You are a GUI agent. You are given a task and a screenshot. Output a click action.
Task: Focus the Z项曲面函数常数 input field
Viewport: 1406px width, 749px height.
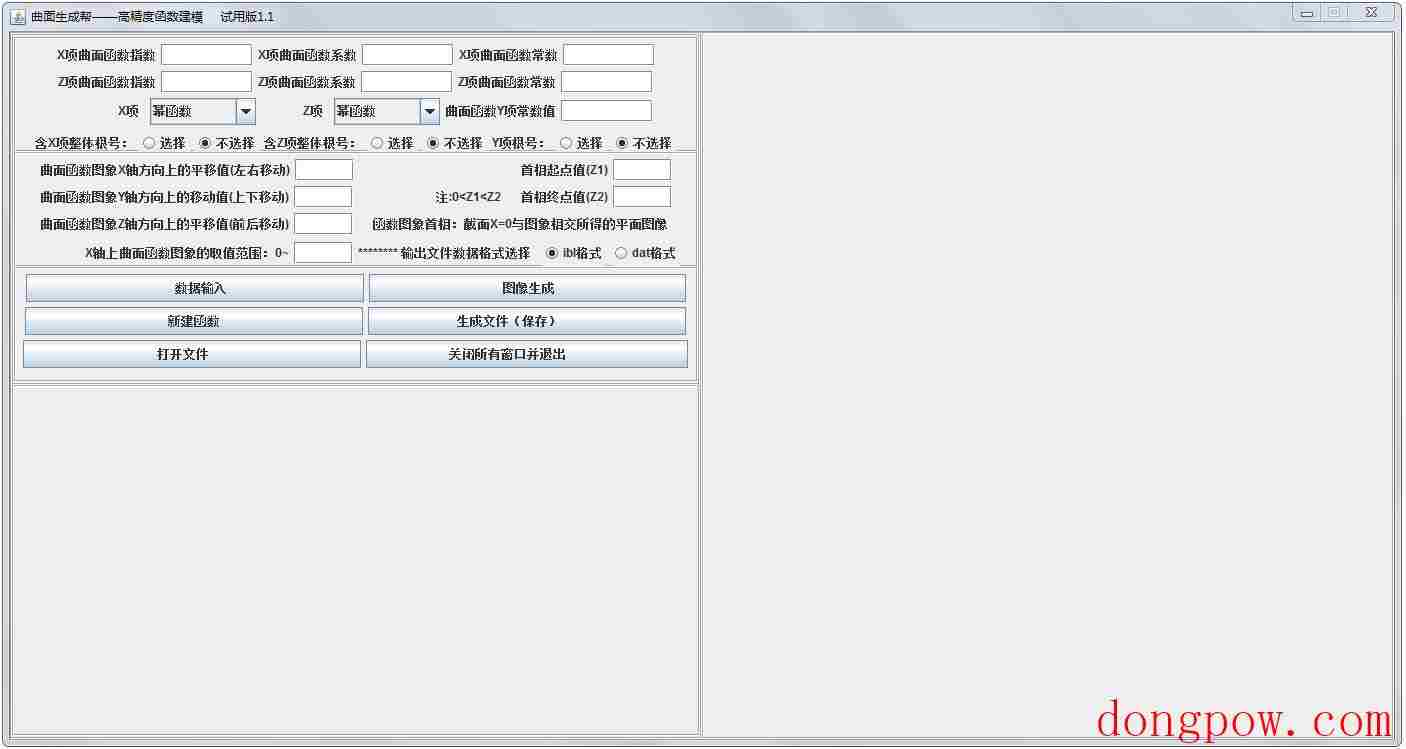coord(606,81)
